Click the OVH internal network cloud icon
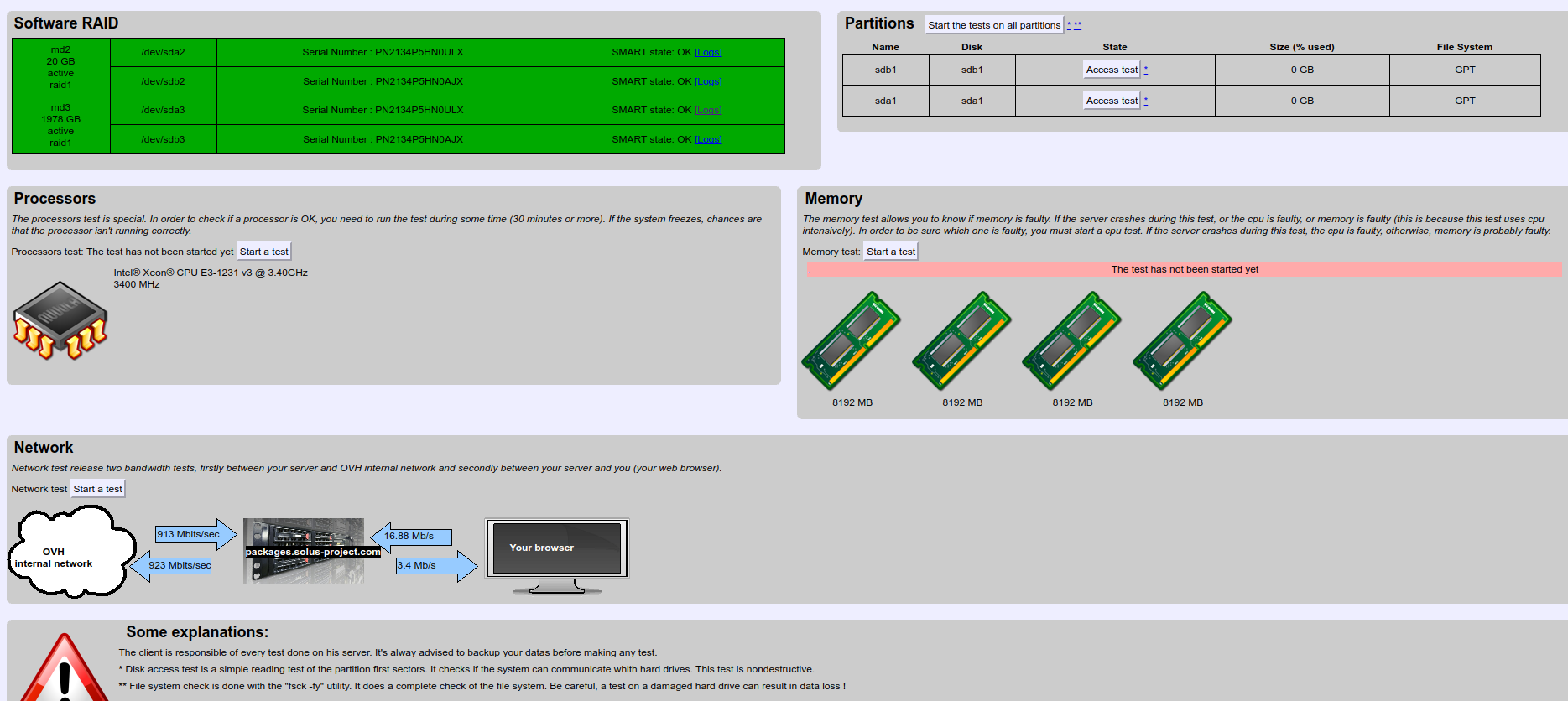This screenshot has height=701, width=1568. (71, 553)
